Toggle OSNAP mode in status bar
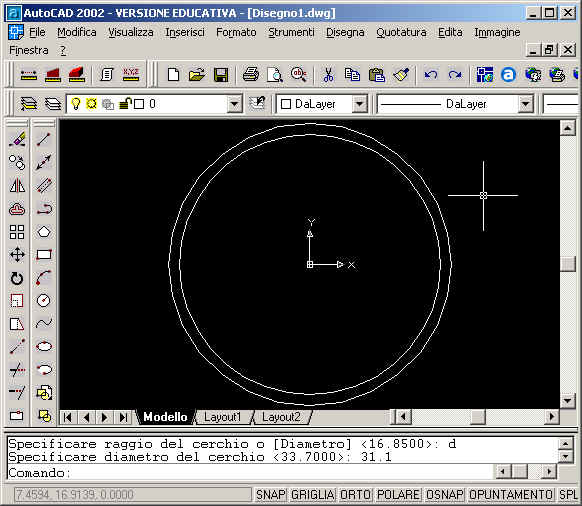Screen dimensions: 582x506 coord(444,494)
